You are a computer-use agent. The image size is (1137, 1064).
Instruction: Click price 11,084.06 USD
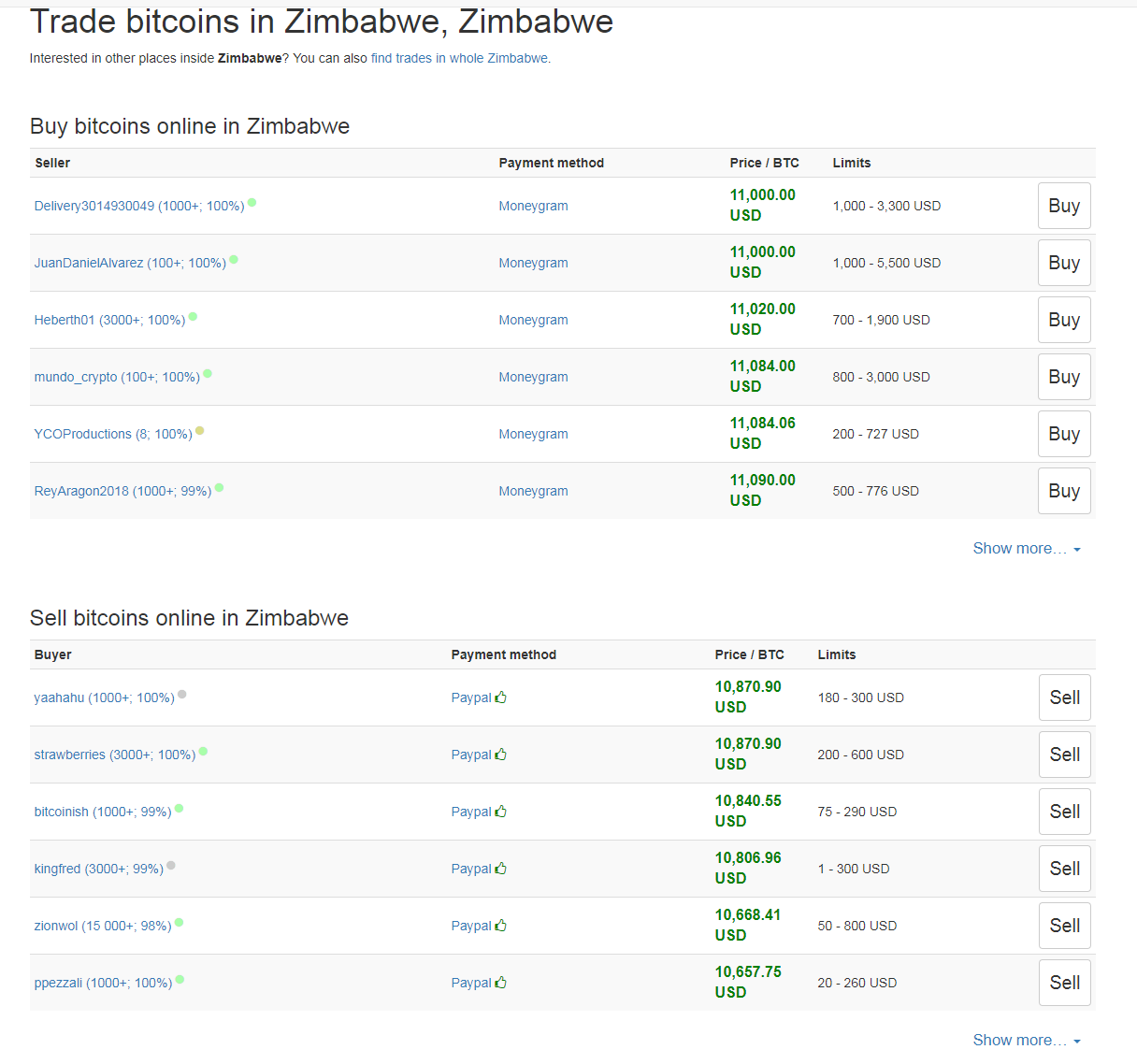tap(763, 434)
